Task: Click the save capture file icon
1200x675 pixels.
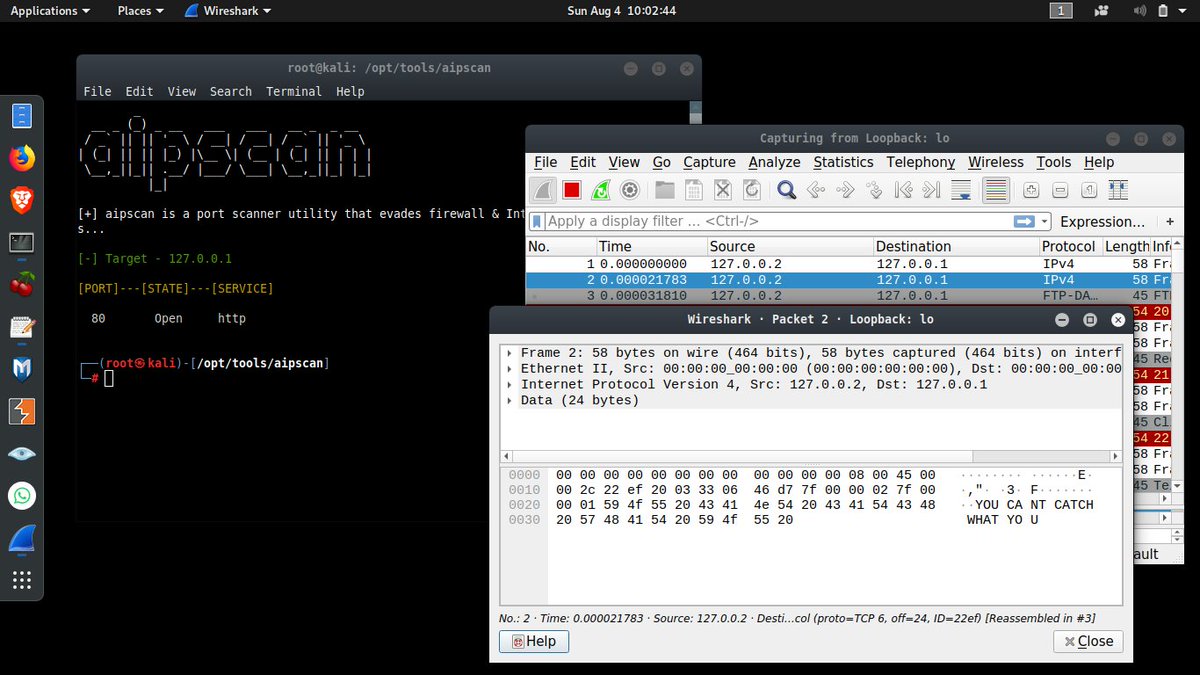Action: click(x=694, y=190)
